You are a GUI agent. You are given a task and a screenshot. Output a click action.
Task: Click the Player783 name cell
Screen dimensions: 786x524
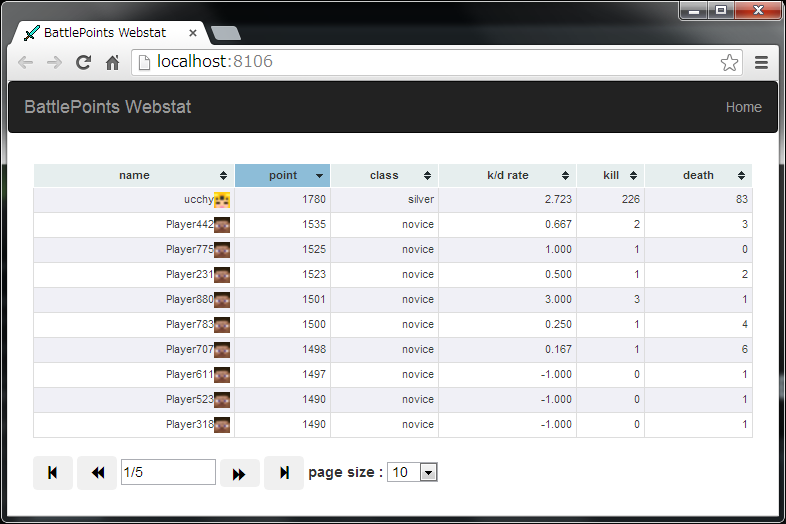click(134, 325)
